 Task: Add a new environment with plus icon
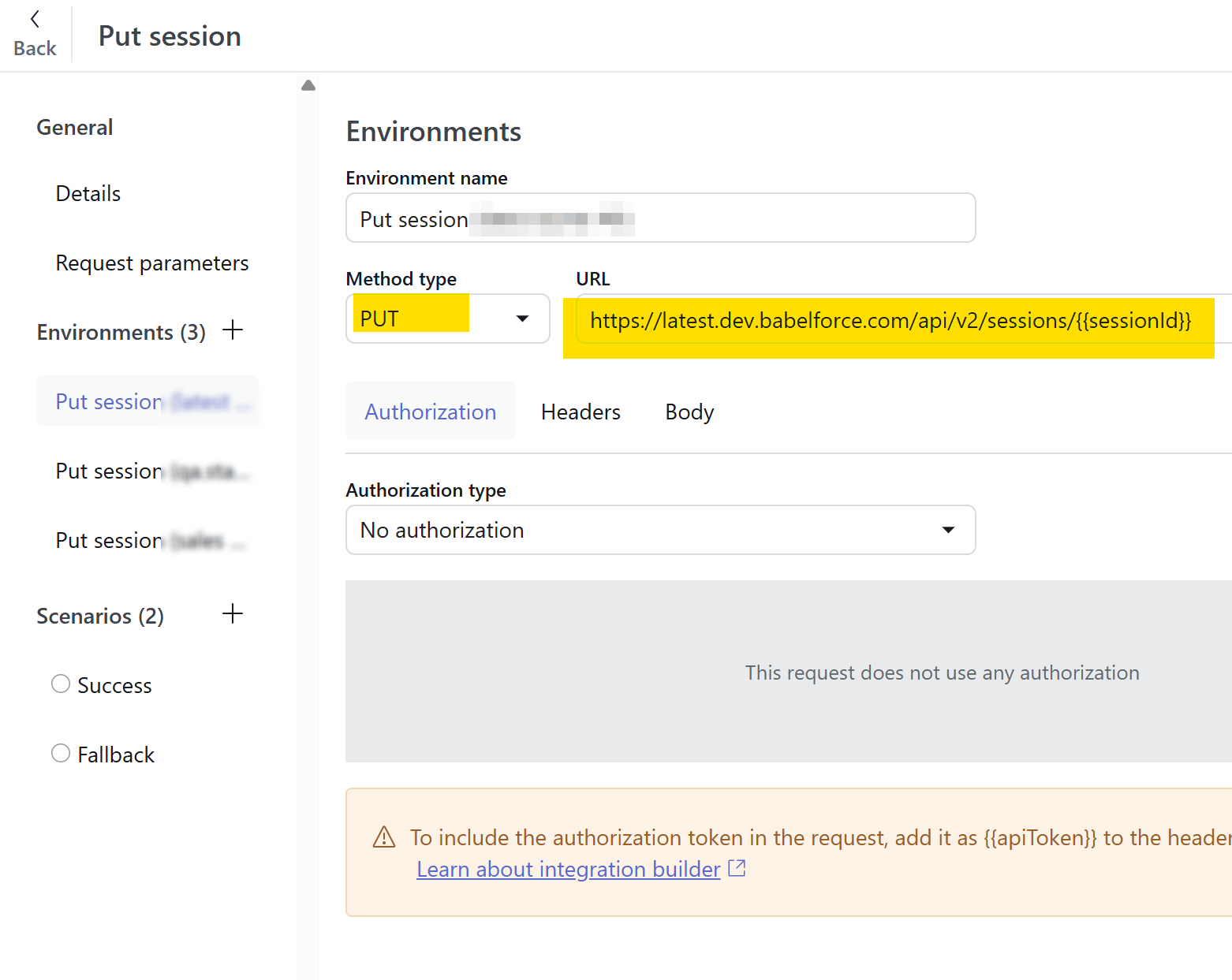point(233,330)
